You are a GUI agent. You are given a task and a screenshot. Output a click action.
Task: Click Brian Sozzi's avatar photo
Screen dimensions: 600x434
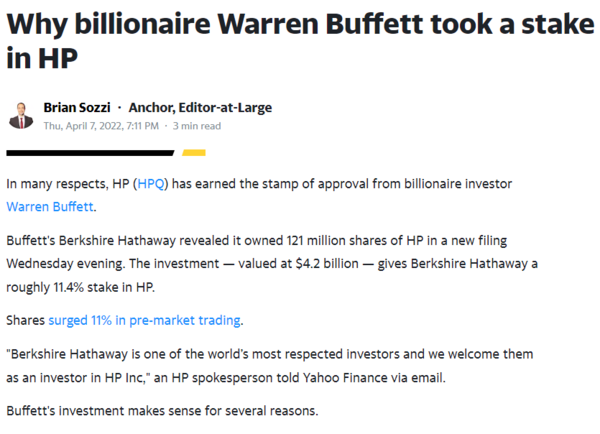22,116
